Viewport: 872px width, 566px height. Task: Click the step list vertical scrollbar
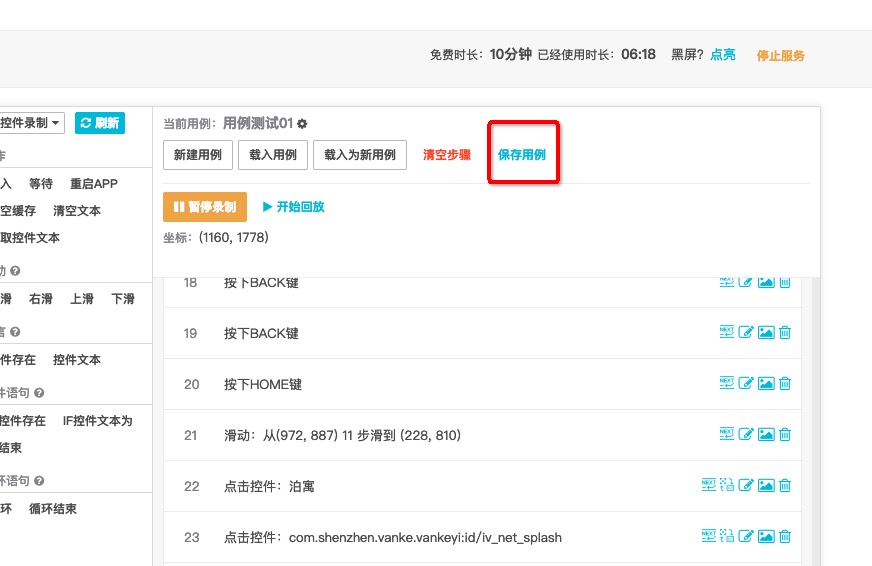pos(816,421)
